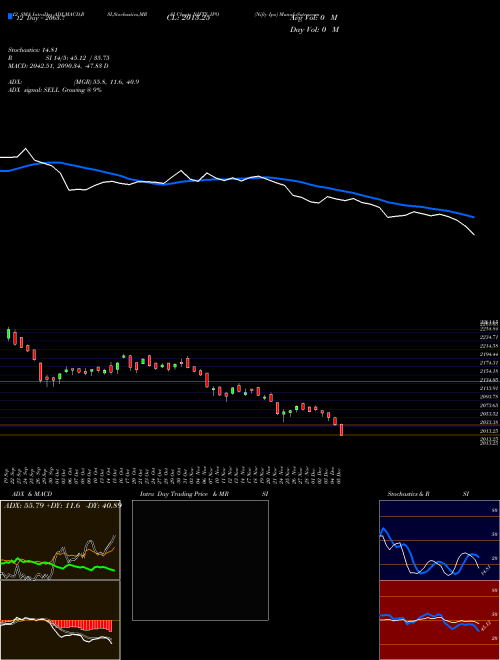Screen dimensions: 500x660
Task: Click the 45.12 value in RSI panel
Action: pos(487,626)
